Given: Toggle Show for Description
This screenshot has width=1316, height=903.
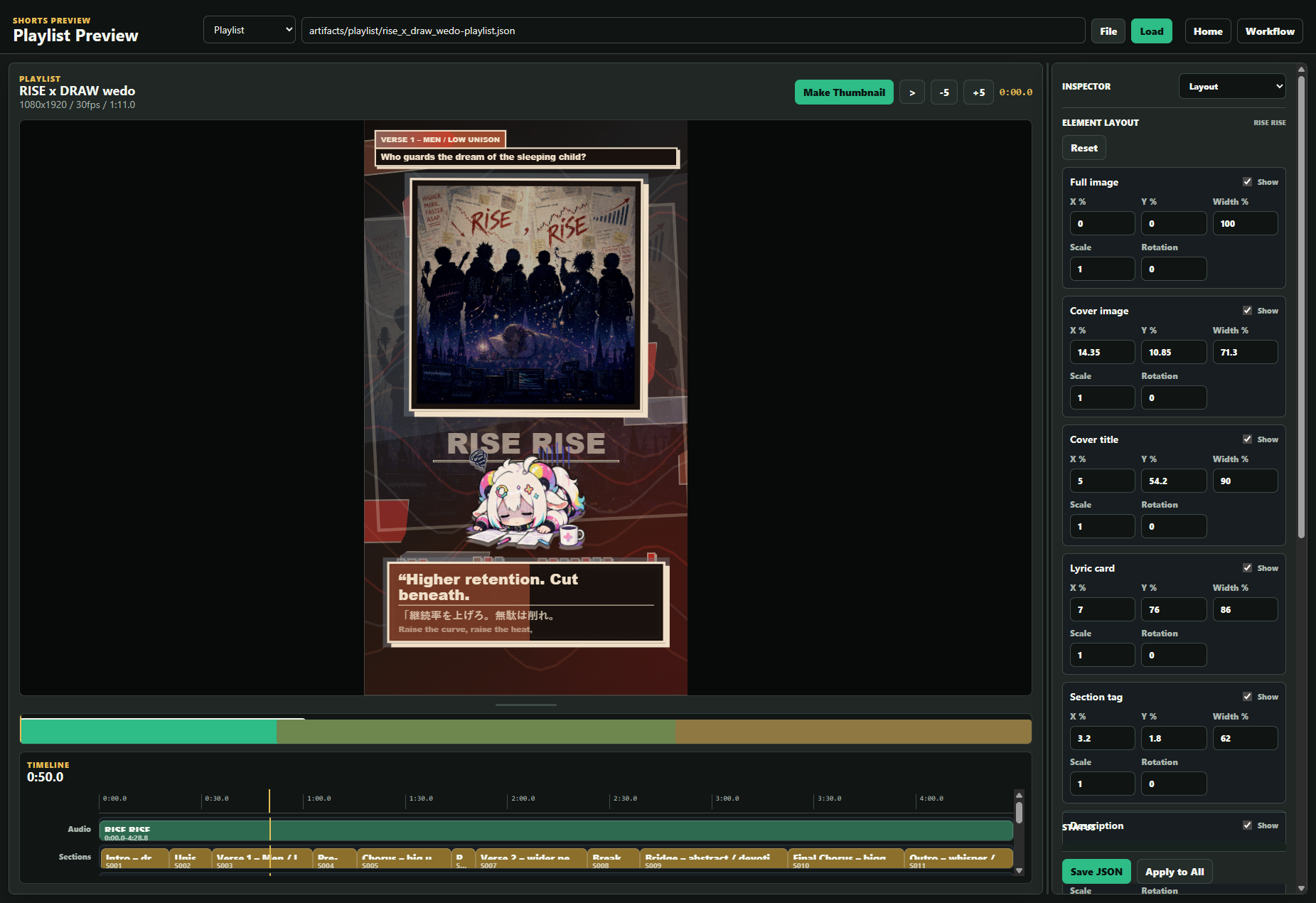Looking at the screenshot, I should click(x=1247, y=825).
